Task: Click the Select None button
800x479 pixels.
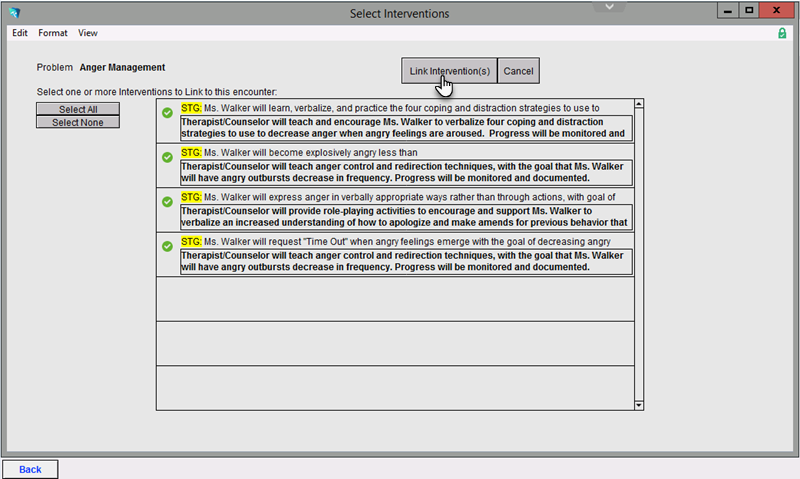Action: pyautogui.click(x=78, y=122)
